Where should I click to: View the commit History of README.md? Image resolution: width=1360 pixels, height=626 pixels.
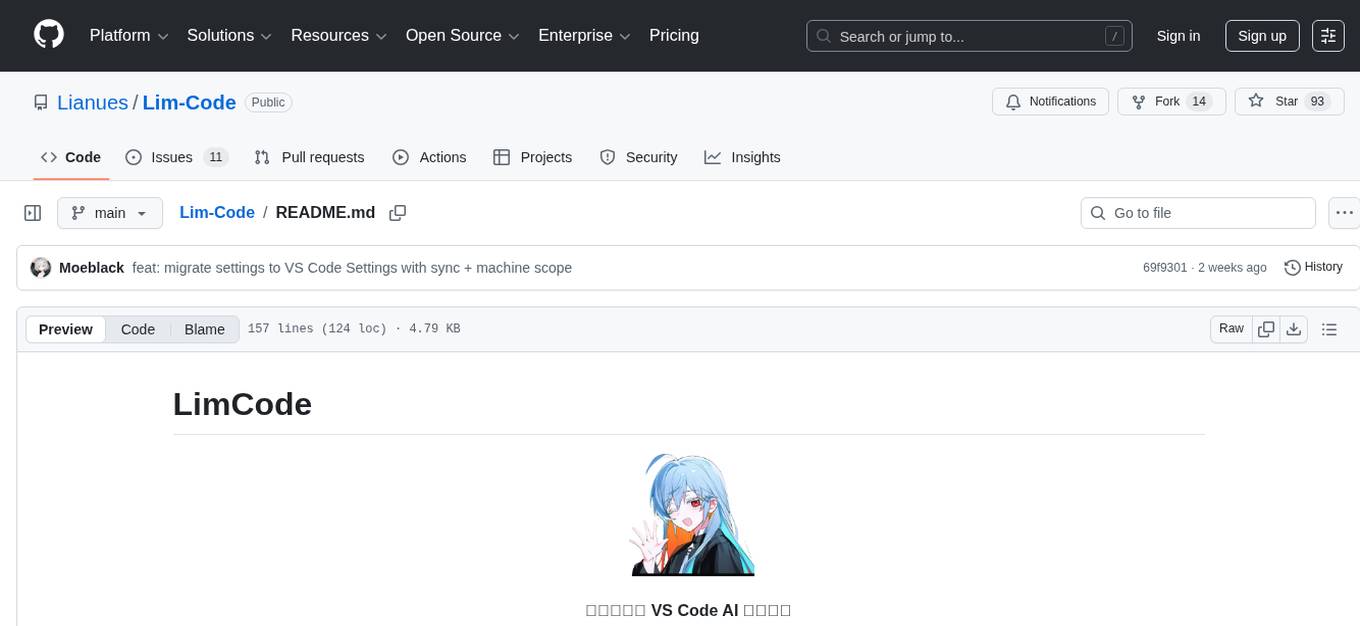pyautogui.click(x=1313, y=267)
